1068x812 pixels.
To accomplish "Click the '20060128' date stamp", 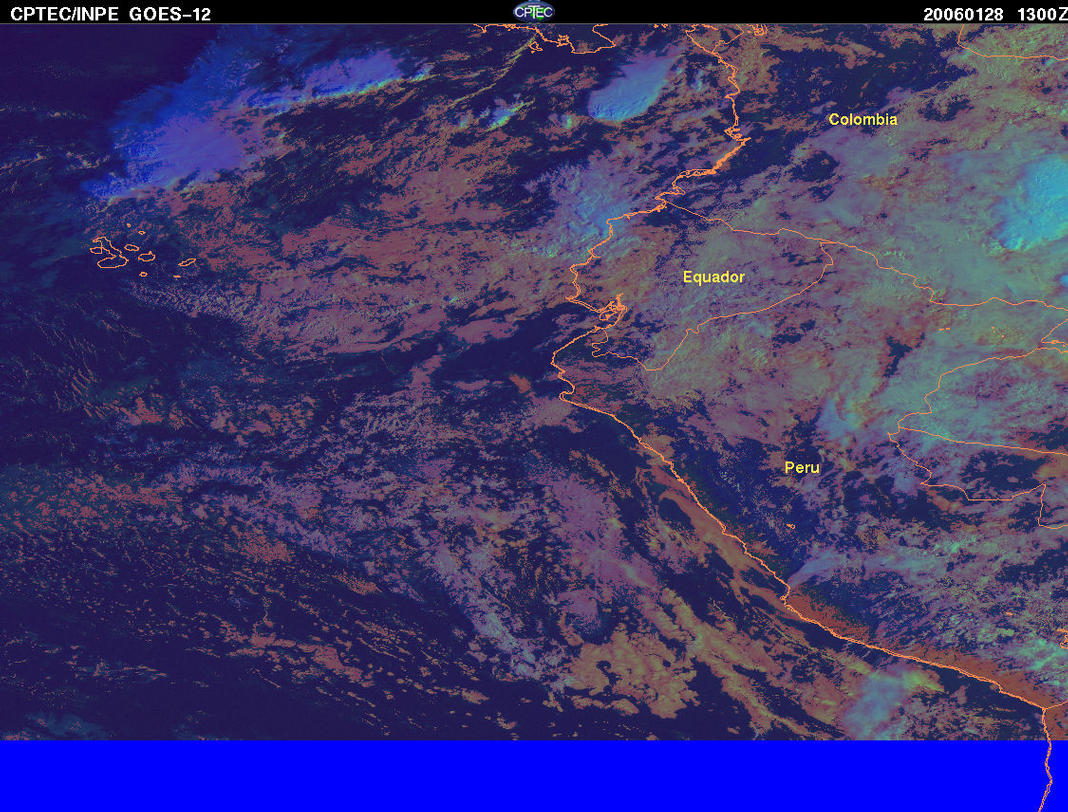I will 963,15.
